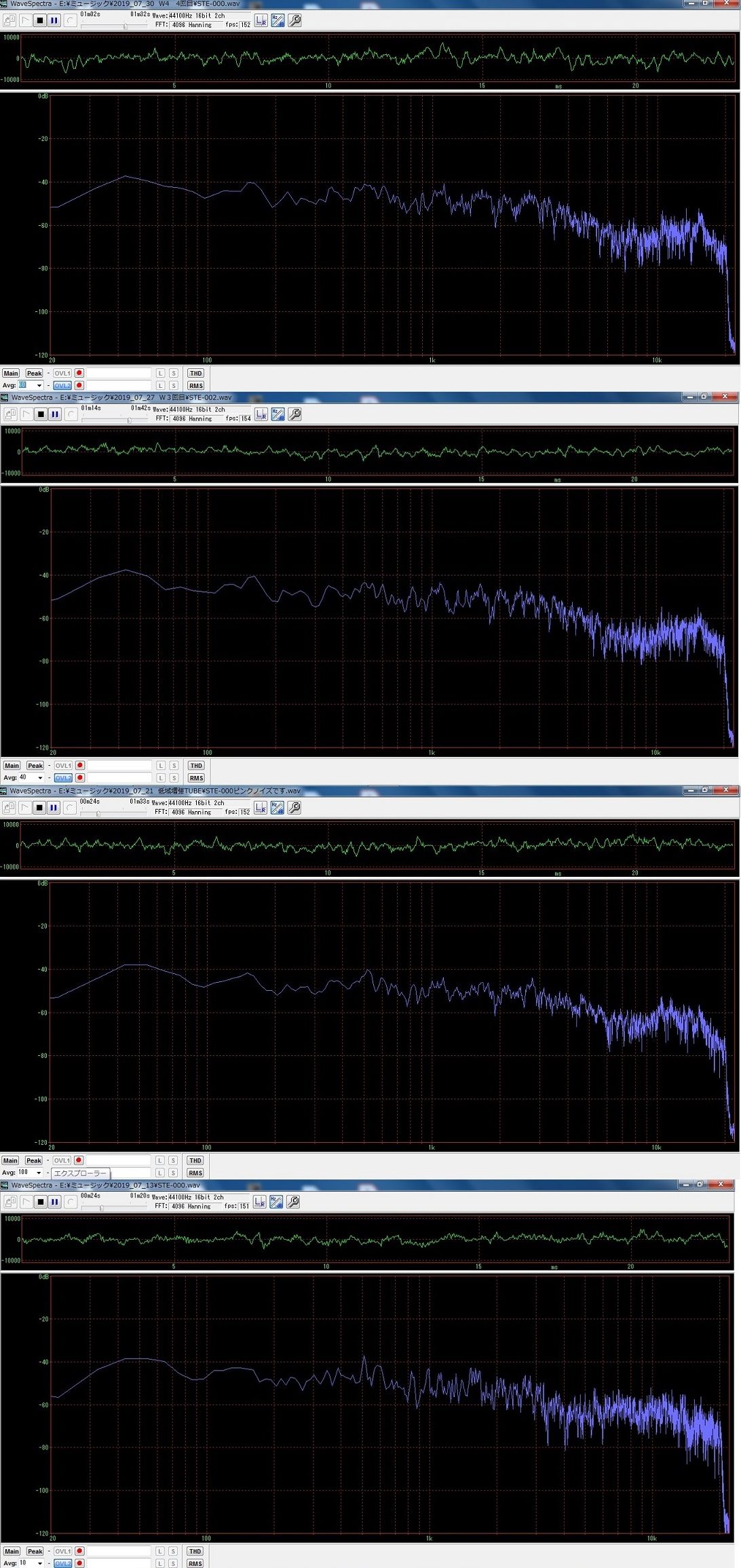Click the fps value 151 in 2019_07_13 window

pyautogui.click(x=244, y=1206)
